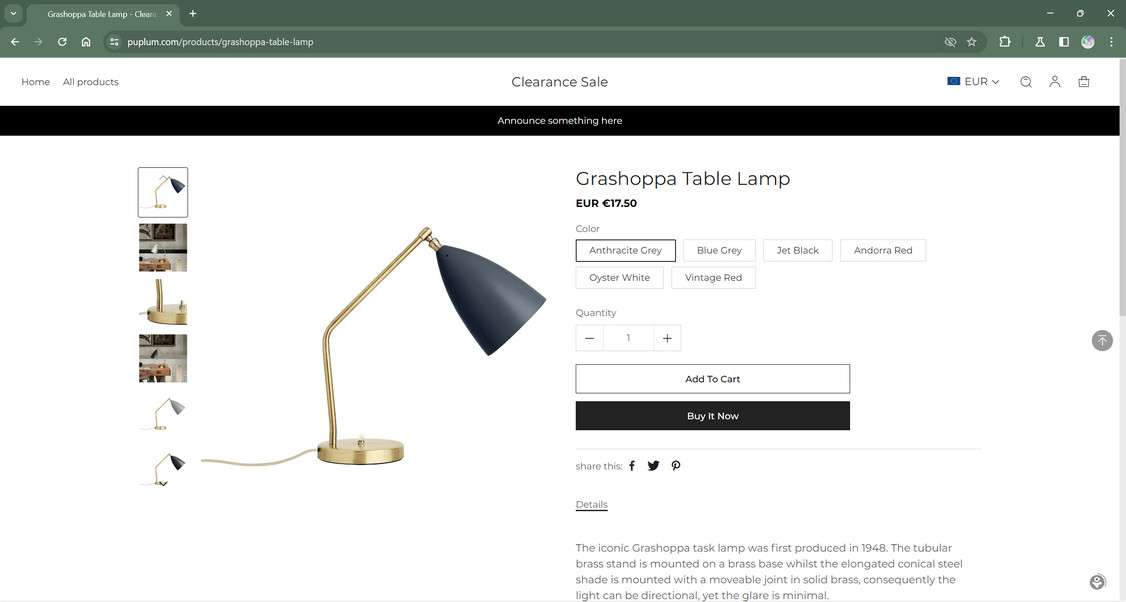1126x602 pixels.
Task: Open the browser extensions puzzle icon
Action: pos(1005,42)
